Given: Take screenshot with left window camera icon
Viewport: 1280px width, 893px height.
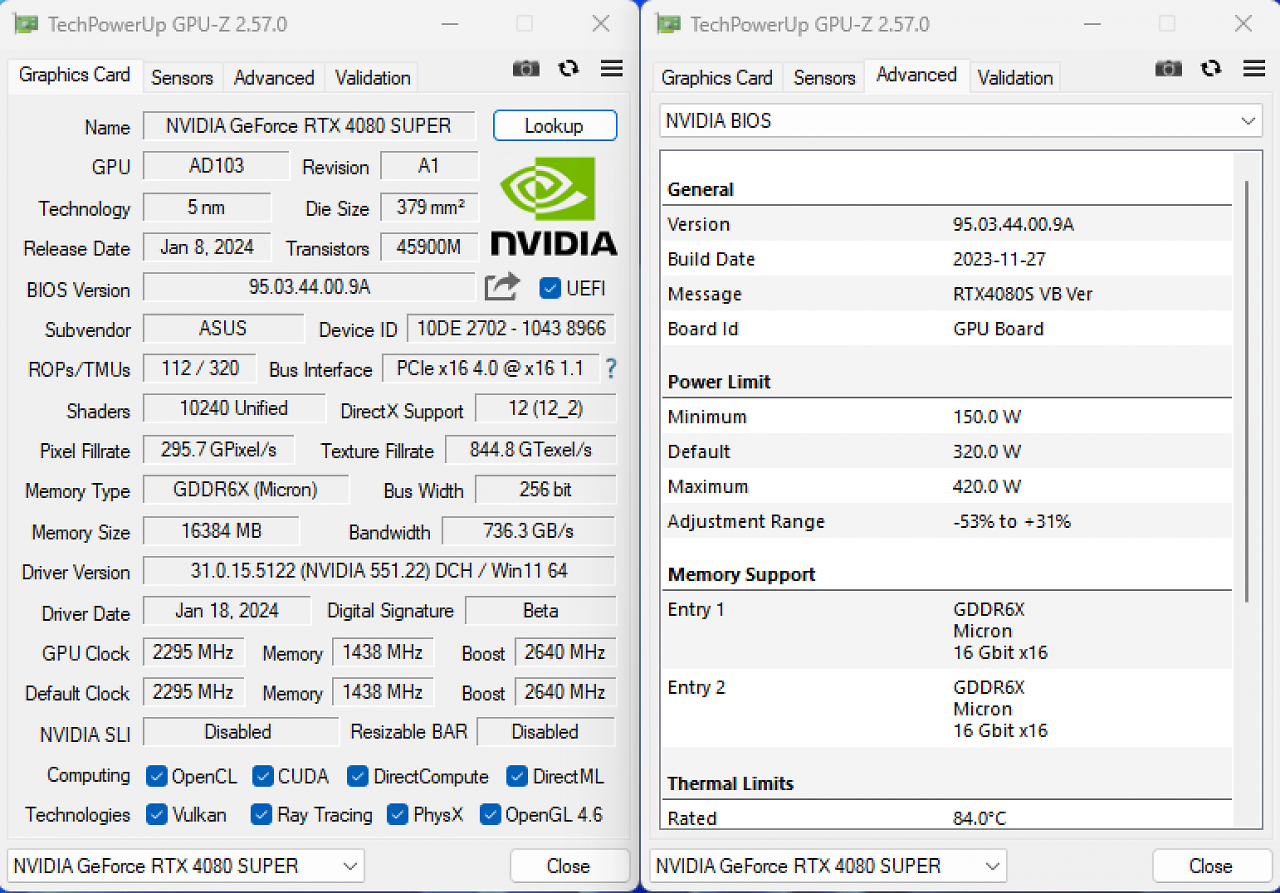Looking at the screenshot, I should (525, 68).
